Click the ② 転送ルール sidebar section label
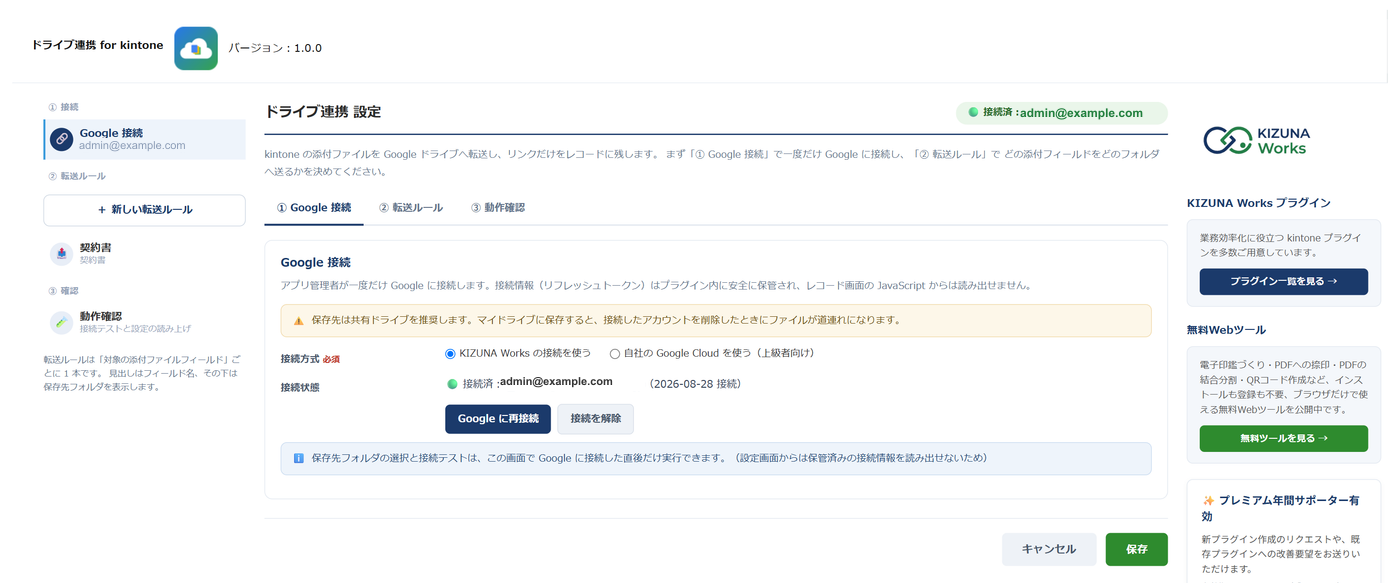The height and width of the screenshot is (583, 1400). tap(76, 176)
